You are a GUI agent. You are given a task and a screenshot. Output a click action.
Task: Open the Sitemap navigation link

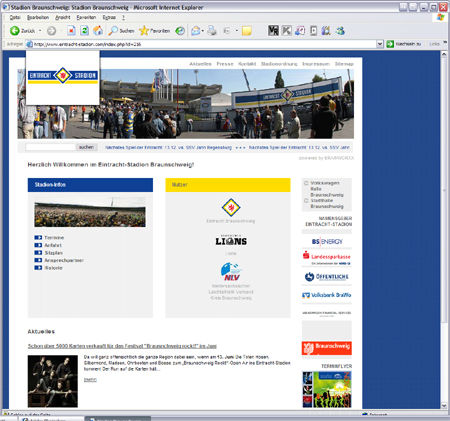point(344,64)
